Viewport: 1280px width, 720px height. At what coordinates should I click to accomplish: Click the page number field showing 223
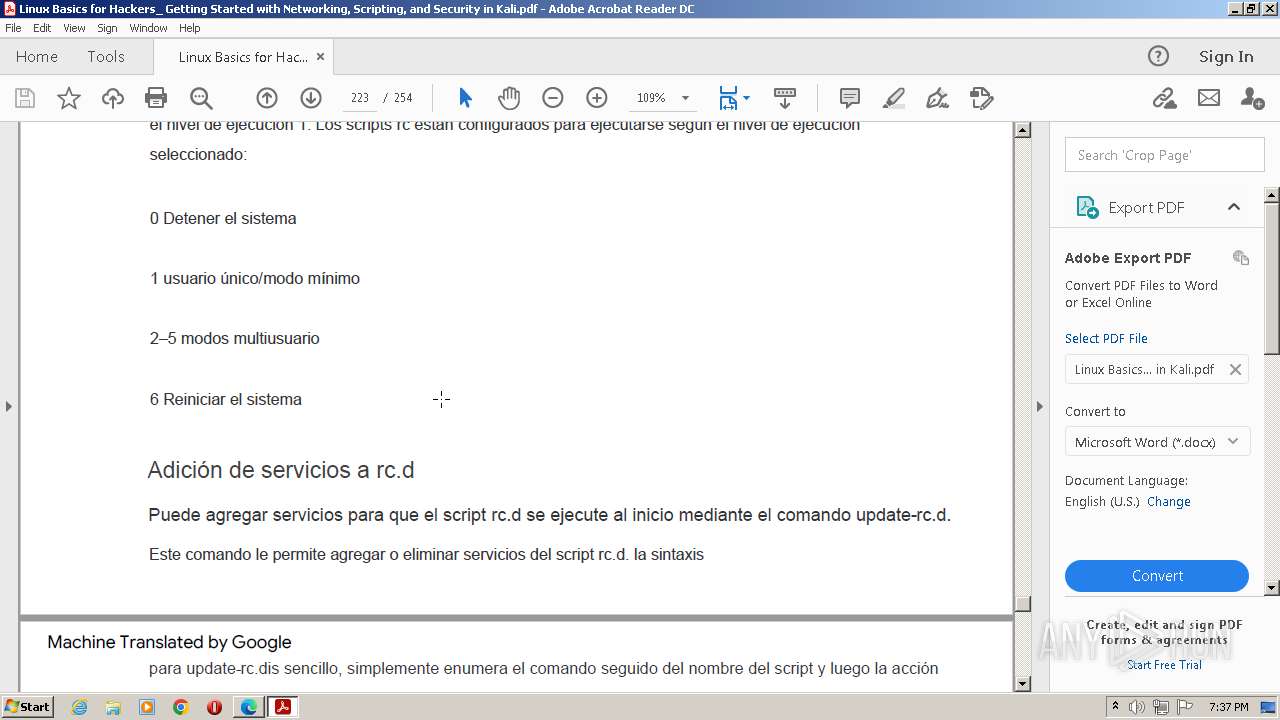tap(360, 98)
